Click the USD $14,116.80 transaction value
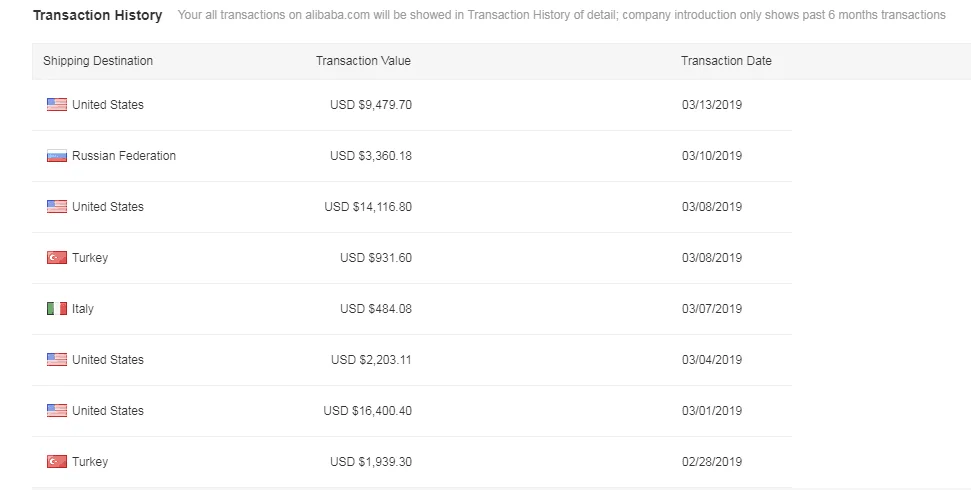Image resolution: width=971 pixels, height=490 pixels. pos(368,207)
